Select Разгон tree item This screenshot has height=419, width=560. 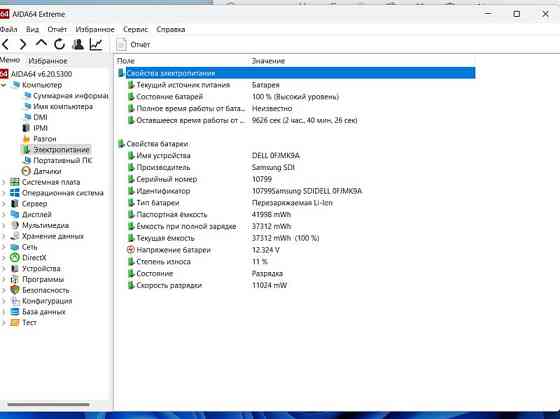point(45,139)
